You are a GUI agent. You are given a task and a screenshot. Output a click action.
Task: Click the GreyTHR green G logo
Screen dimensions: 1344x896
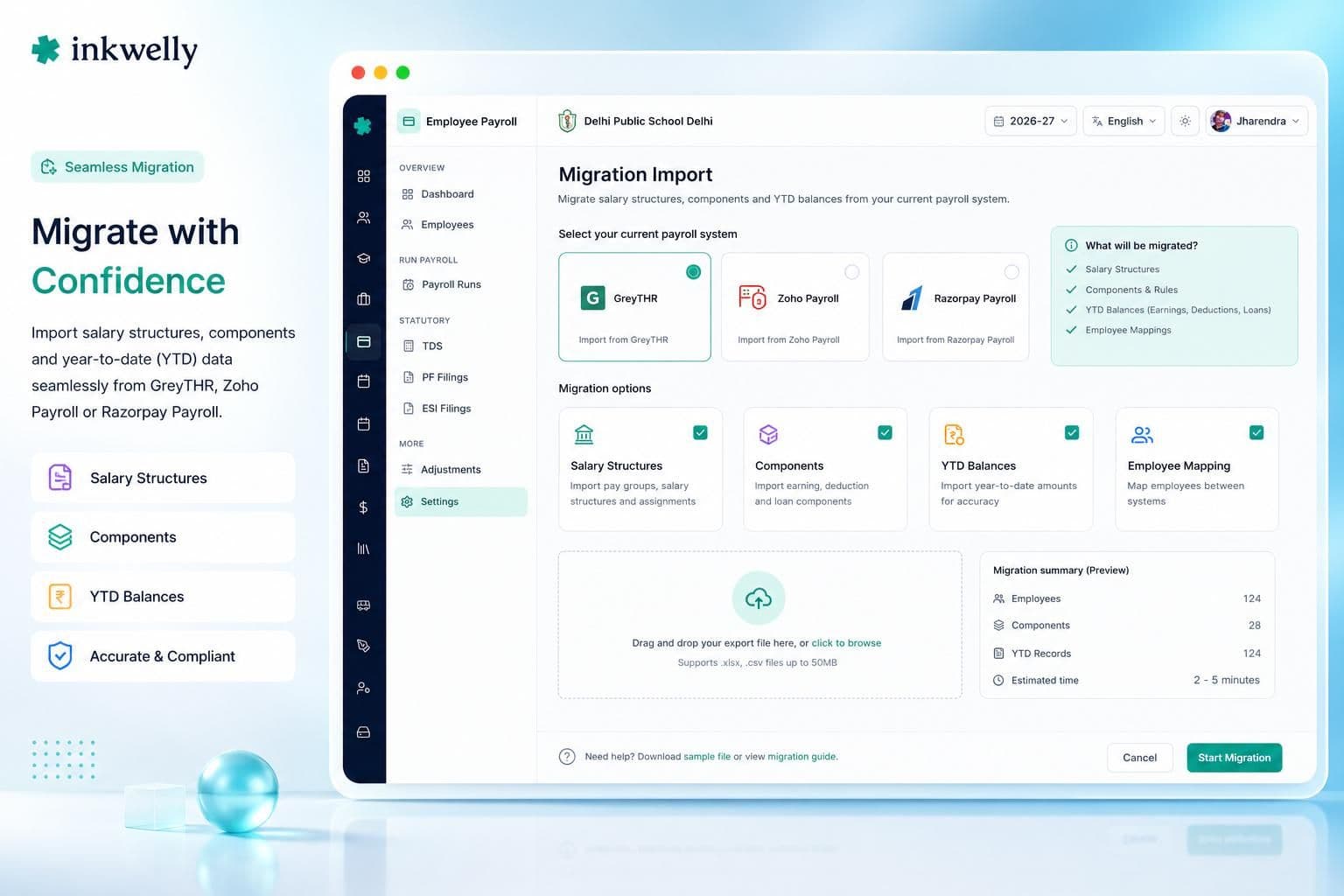click(x=592, y=298)
